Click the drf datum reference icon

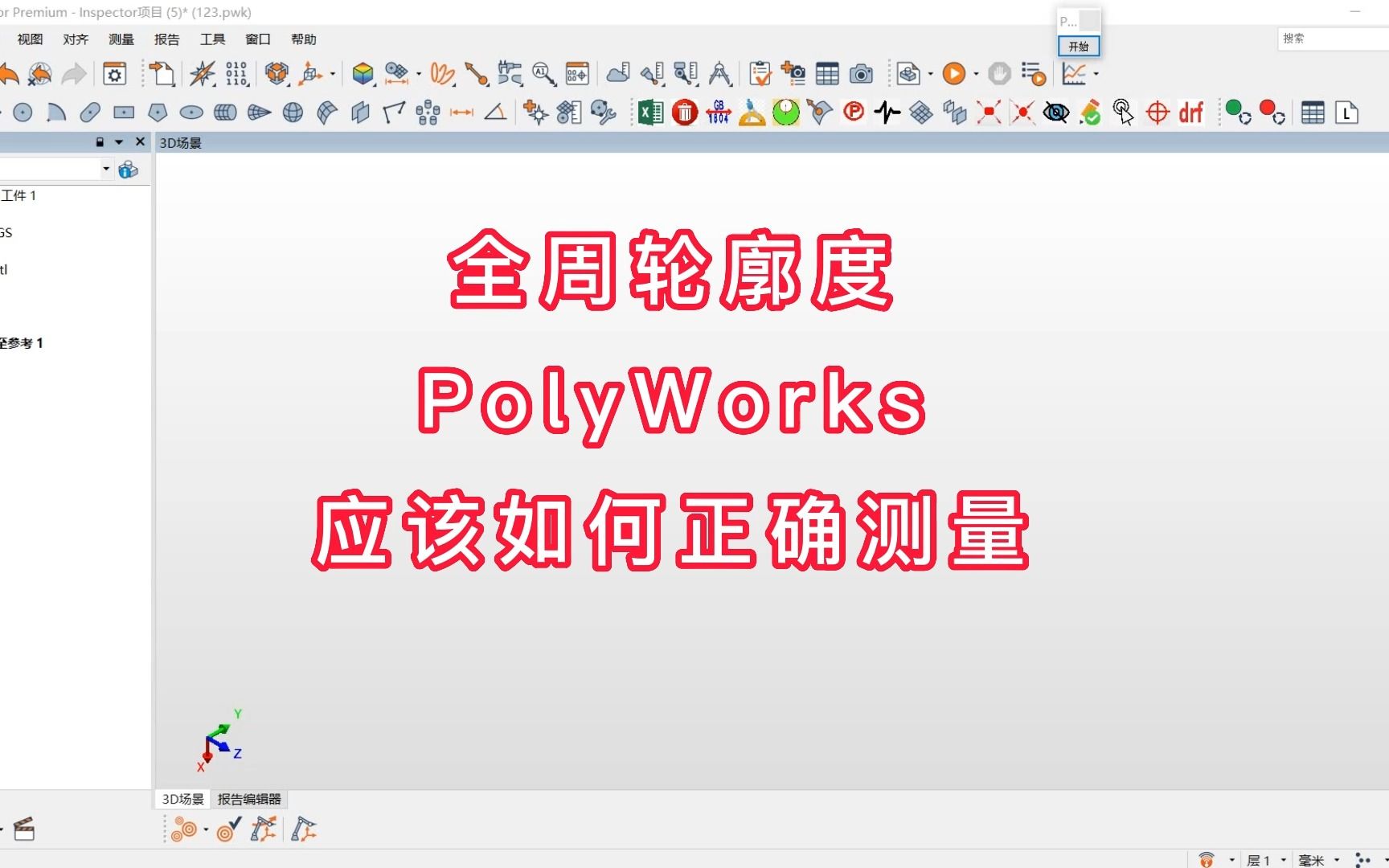point(1190,113)
